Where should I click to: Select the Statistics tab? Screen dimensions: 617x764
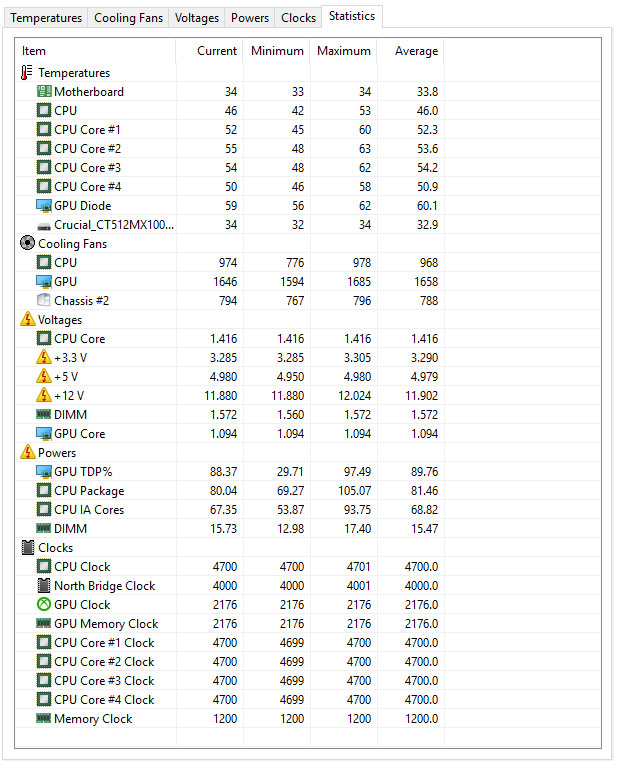click(352, 16)
